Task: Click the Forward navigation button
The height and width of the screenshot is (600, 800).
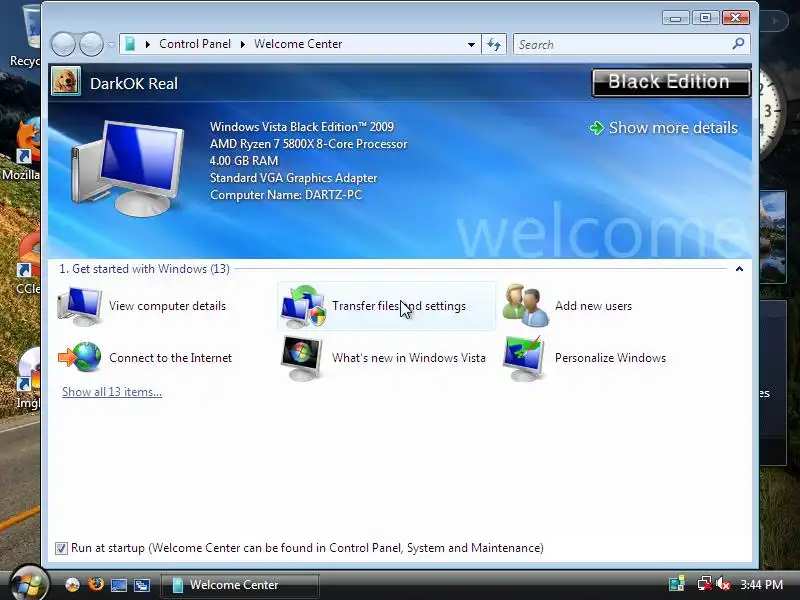Action: pos(92,44)
